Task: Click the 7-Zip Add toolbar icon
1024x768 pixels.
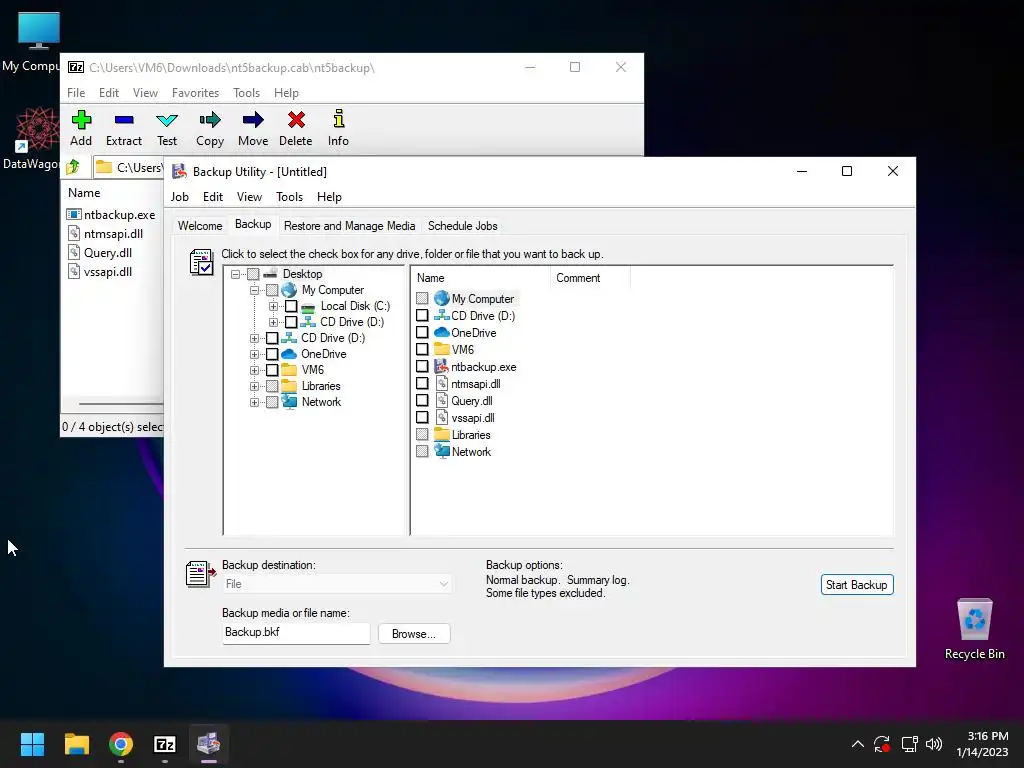Action: coord(81,121)
